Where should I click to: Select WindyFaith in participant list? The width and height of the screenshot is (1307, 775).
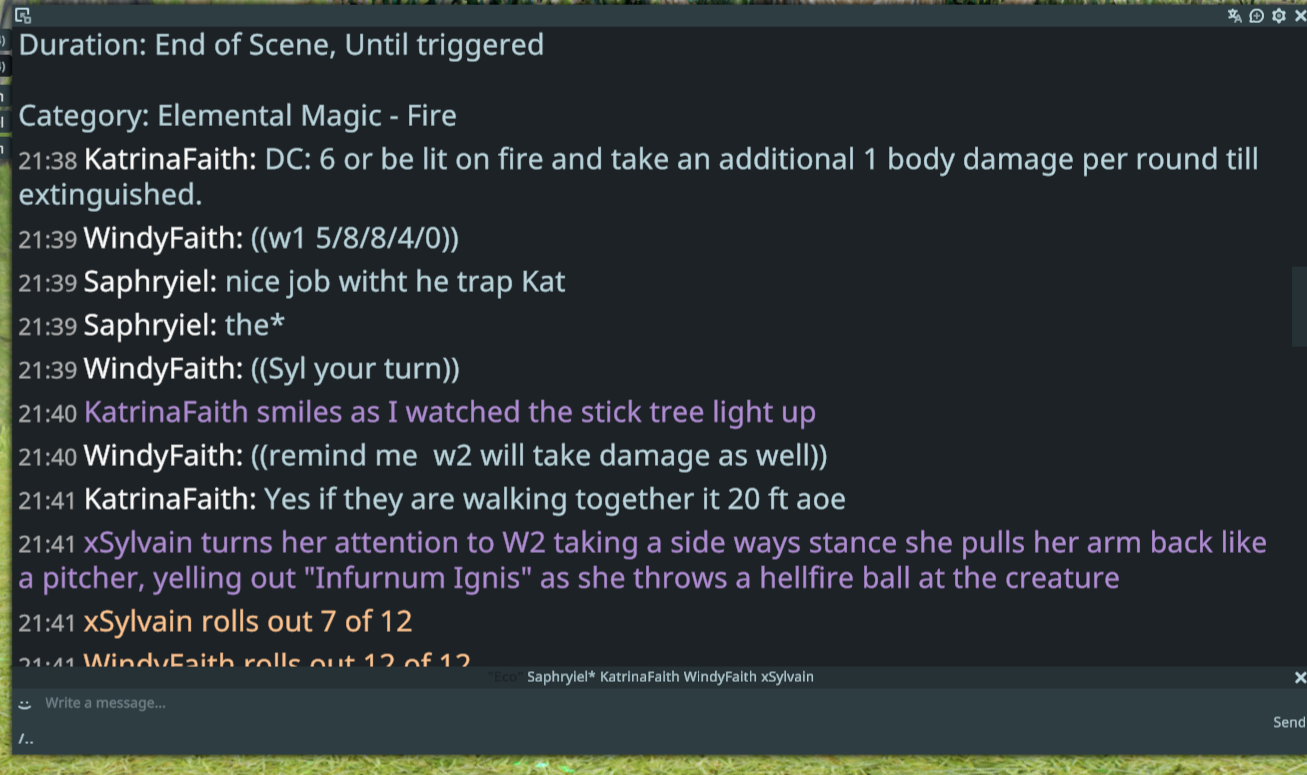pos(720,677)
